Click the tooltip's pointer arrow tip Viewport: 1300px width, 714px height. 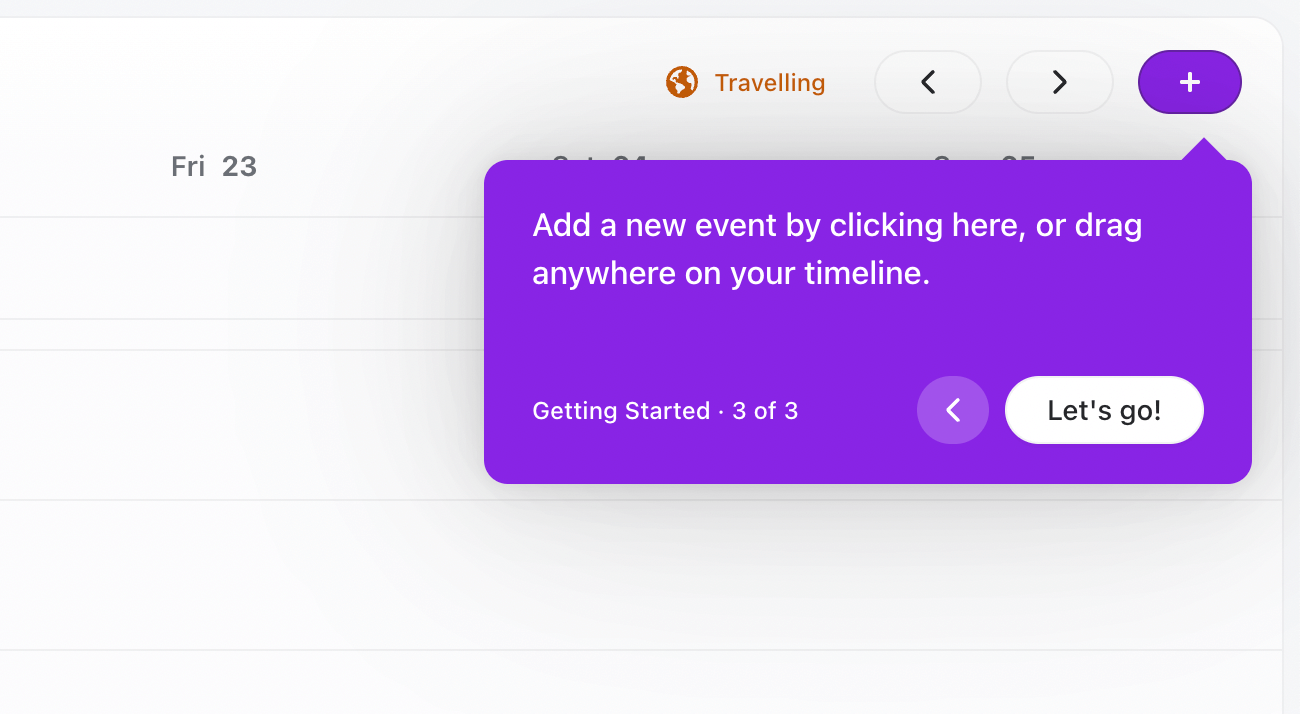point(1203,146)
